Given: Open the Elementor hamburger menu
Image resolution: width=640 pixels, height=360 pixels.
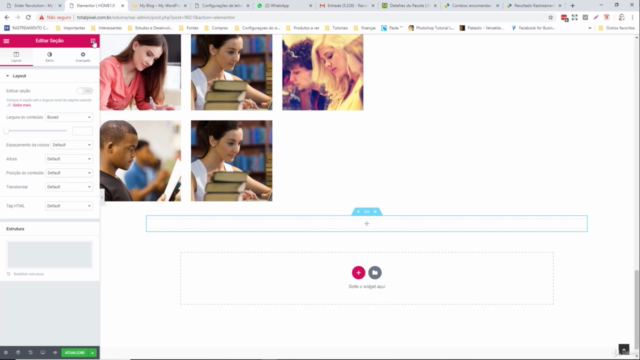Looking at the screenshot, I should 6,41.
